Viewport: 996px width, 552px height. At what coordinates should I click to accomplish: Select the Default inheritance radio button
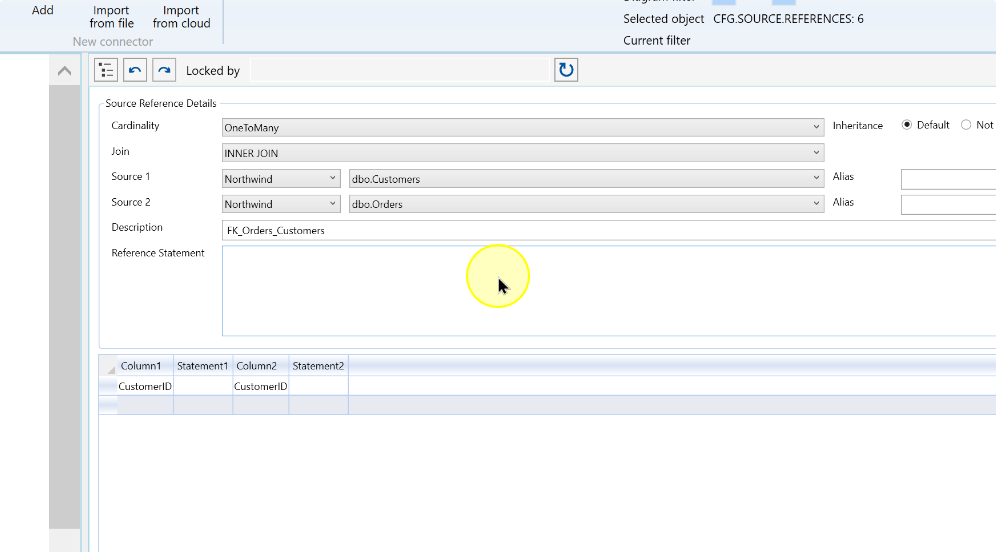click(907, 125)
